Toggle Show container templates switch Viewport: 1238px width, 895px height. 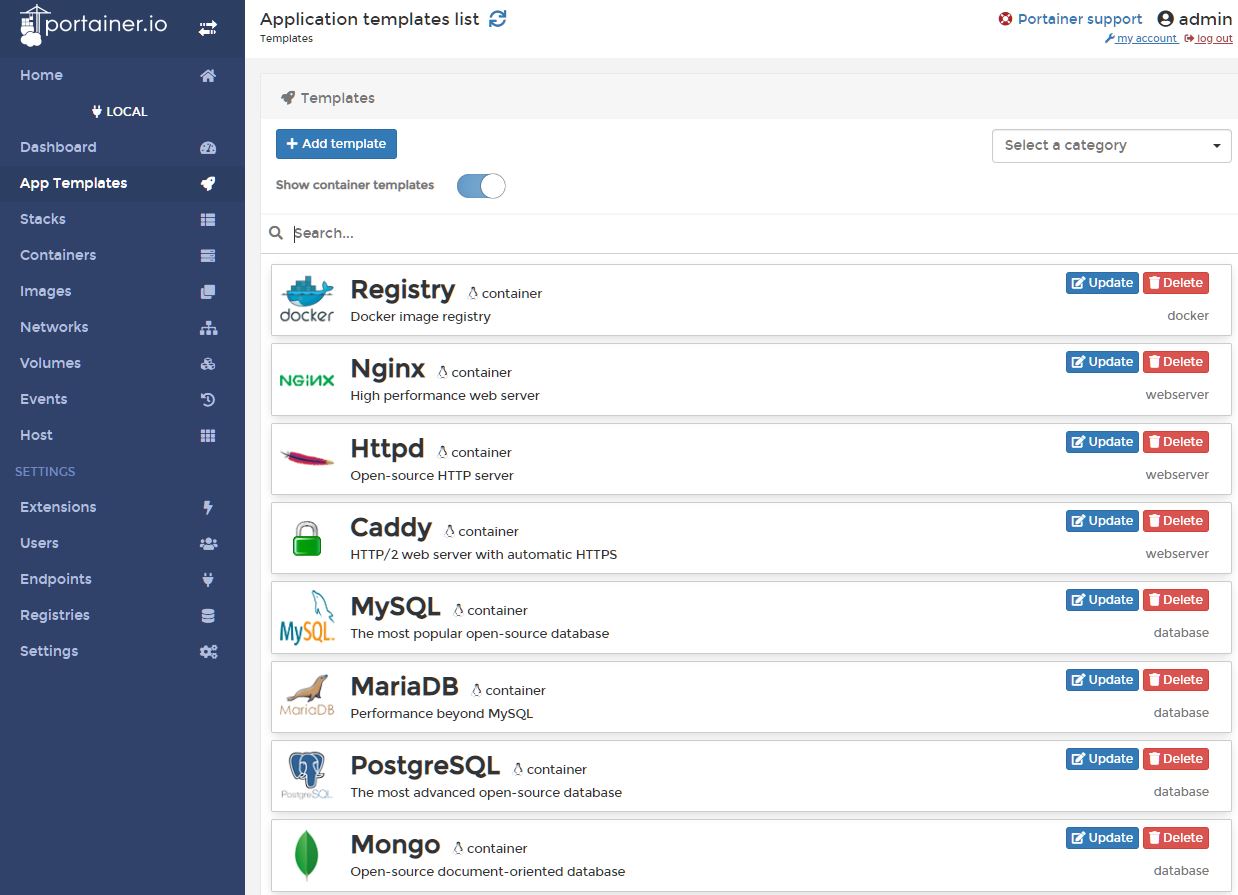click(x=481, y=186)
